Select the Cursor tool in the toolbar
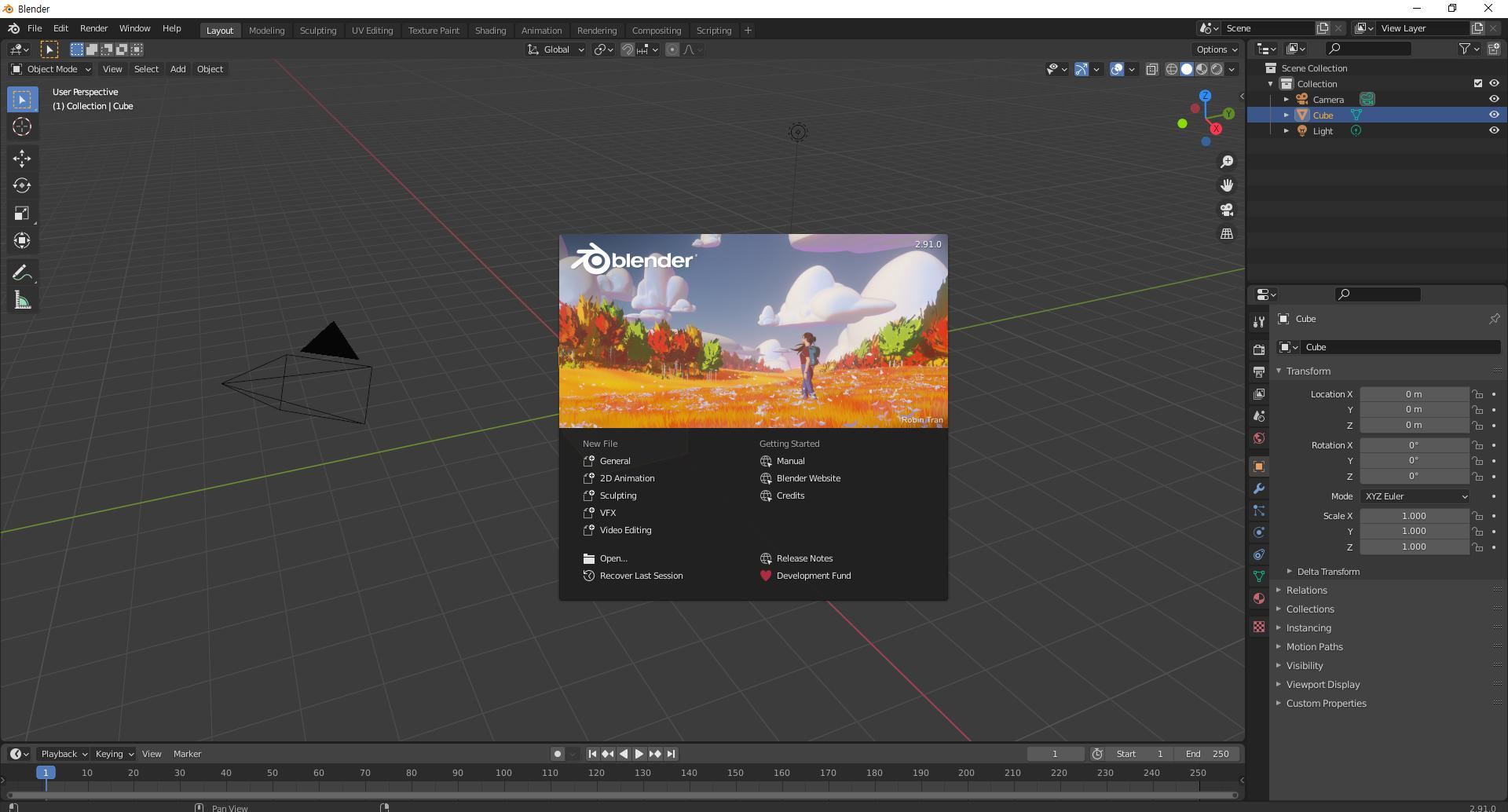The width and height of the screenshot is (1508, 812). tap(22, 126)
